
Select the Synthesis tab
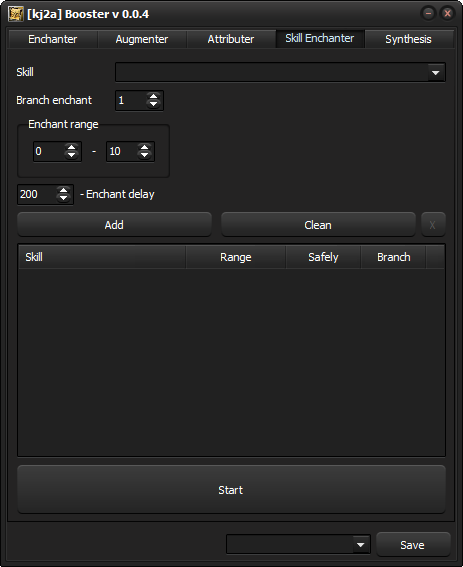coord(408,39)
